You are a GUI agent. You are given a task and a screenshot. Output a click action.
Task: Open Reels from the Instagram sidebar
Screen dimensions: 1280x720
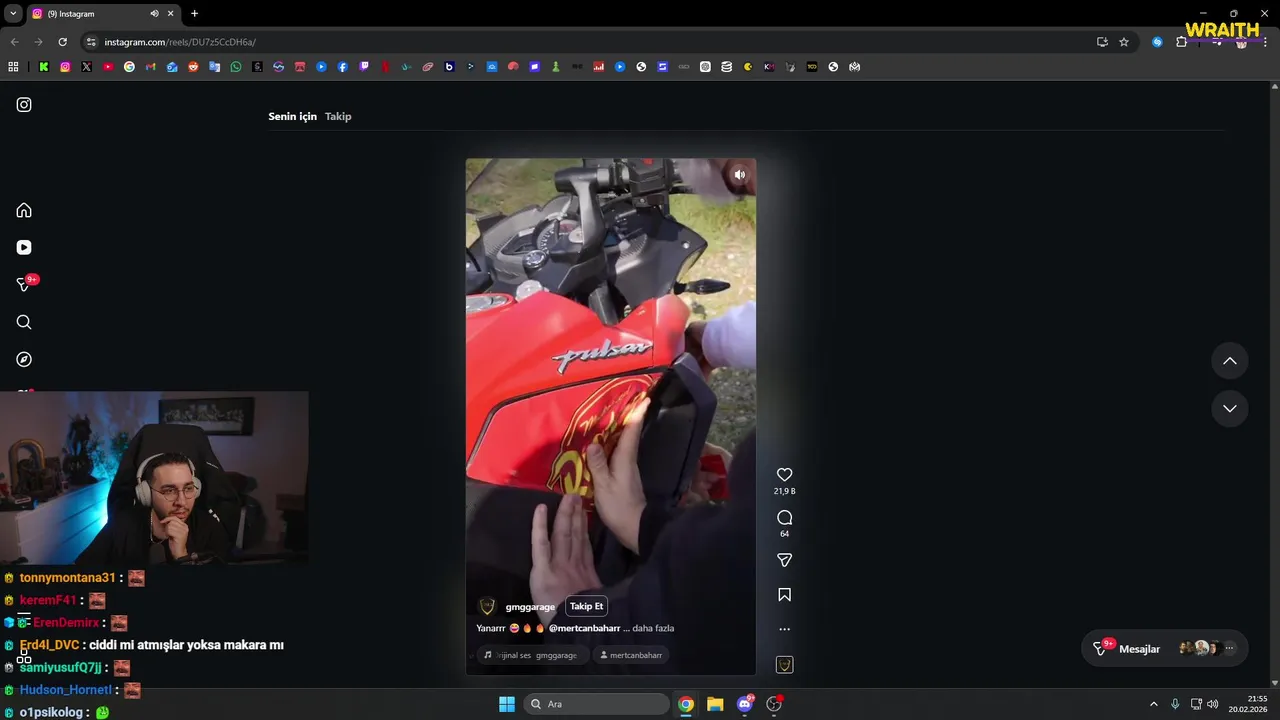pos(24,247)
